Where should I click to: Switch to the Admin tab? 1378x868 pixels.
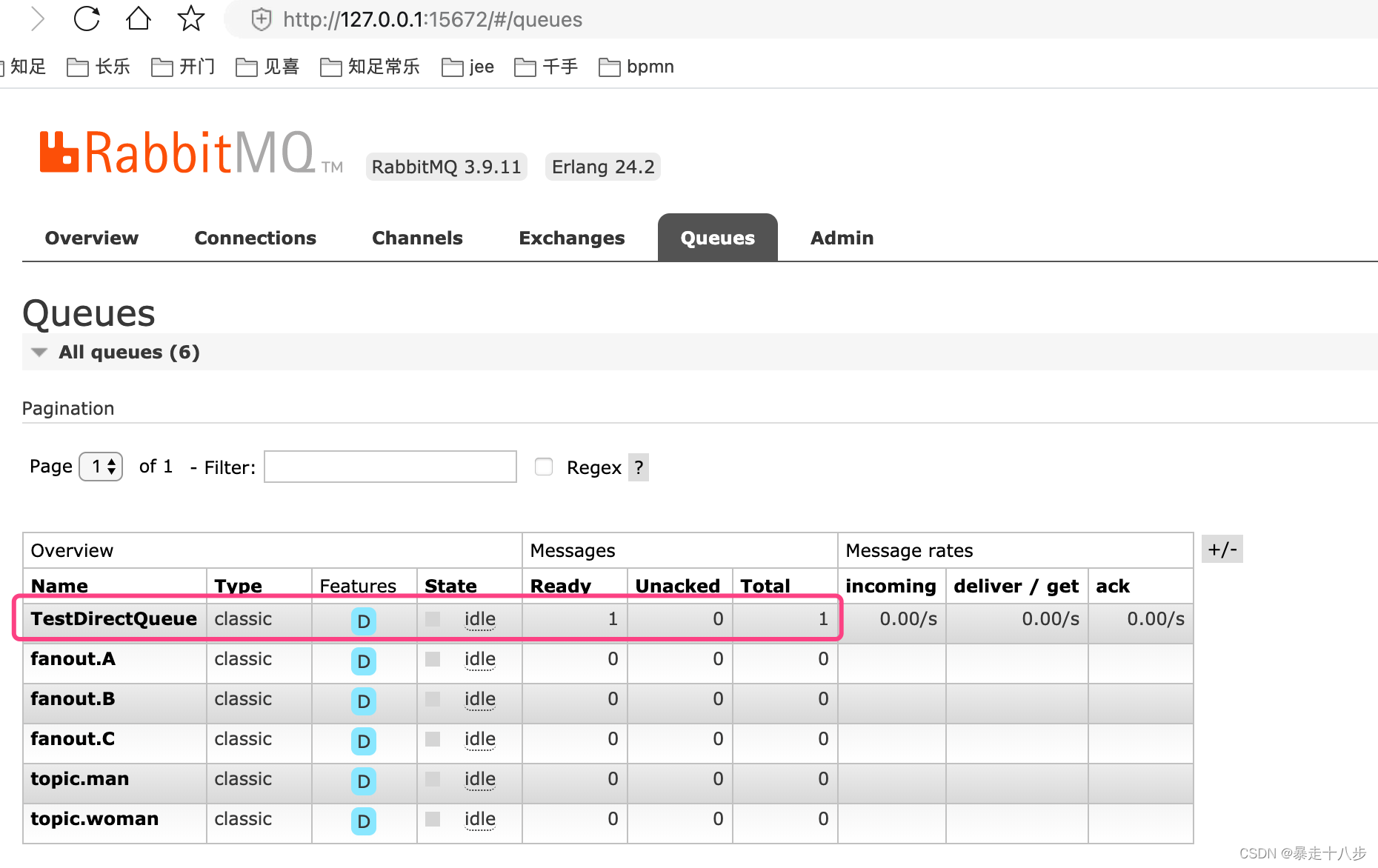tap(842, 238)
